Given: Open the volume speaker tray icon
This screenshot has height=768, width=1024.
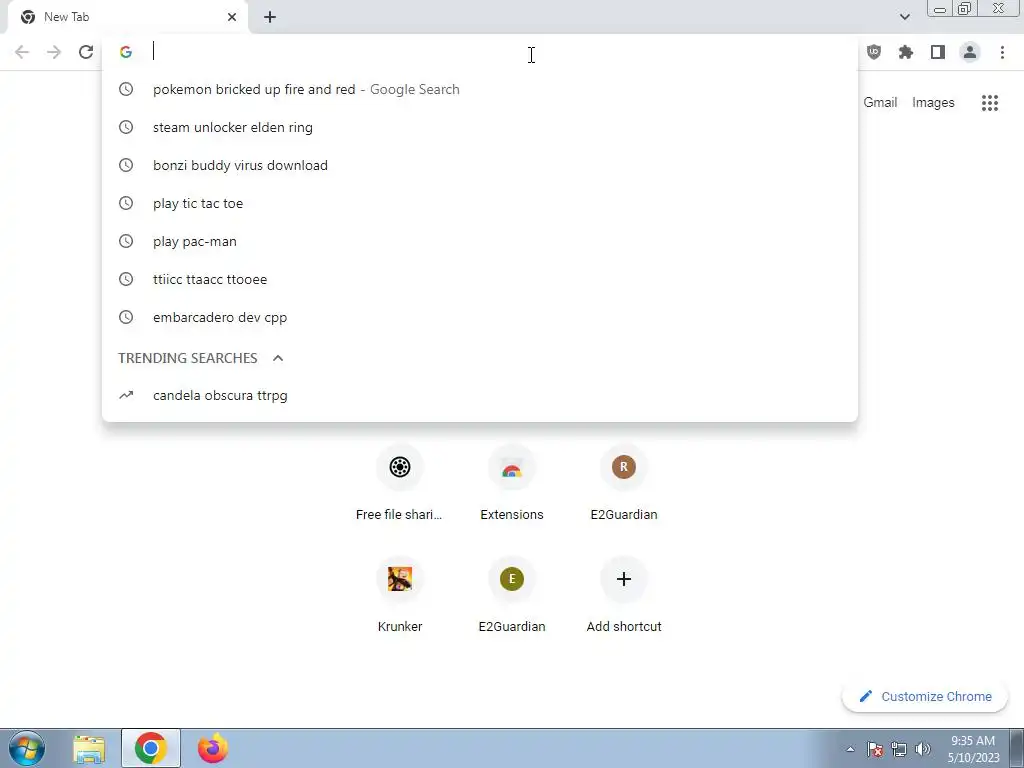Looking at the screenshot, I should pyautogui.click(x=923, y=749).
